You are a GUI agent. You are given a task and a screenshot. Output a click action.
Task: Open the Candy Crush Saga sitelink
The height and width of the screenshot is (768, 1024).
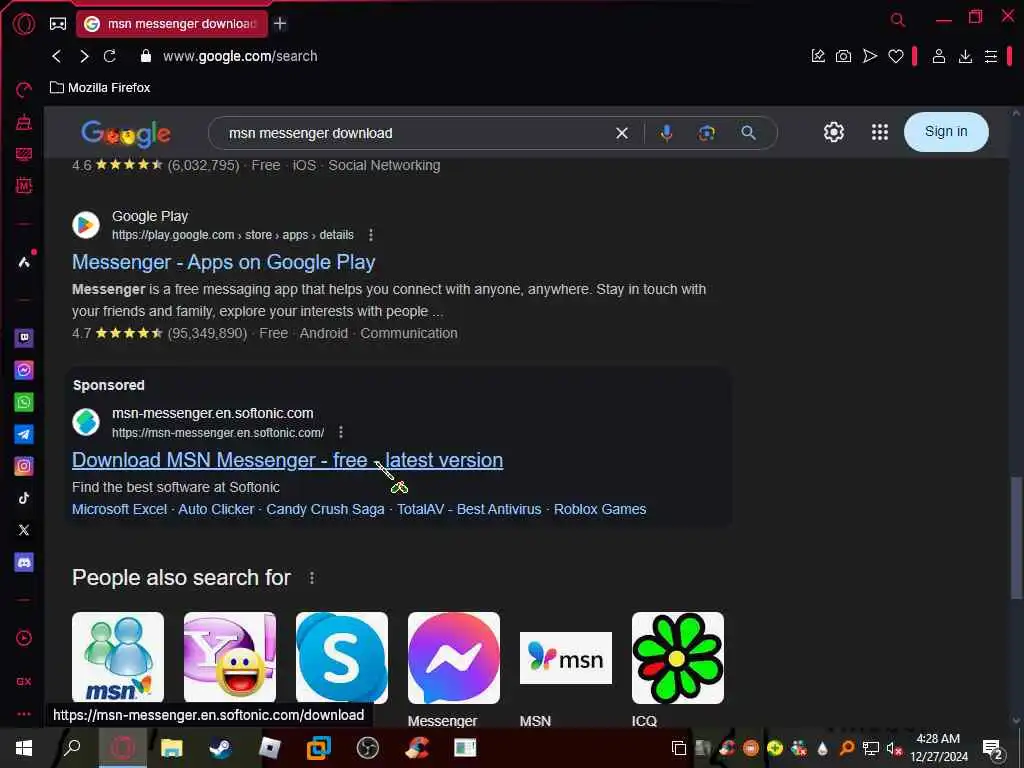325,509
